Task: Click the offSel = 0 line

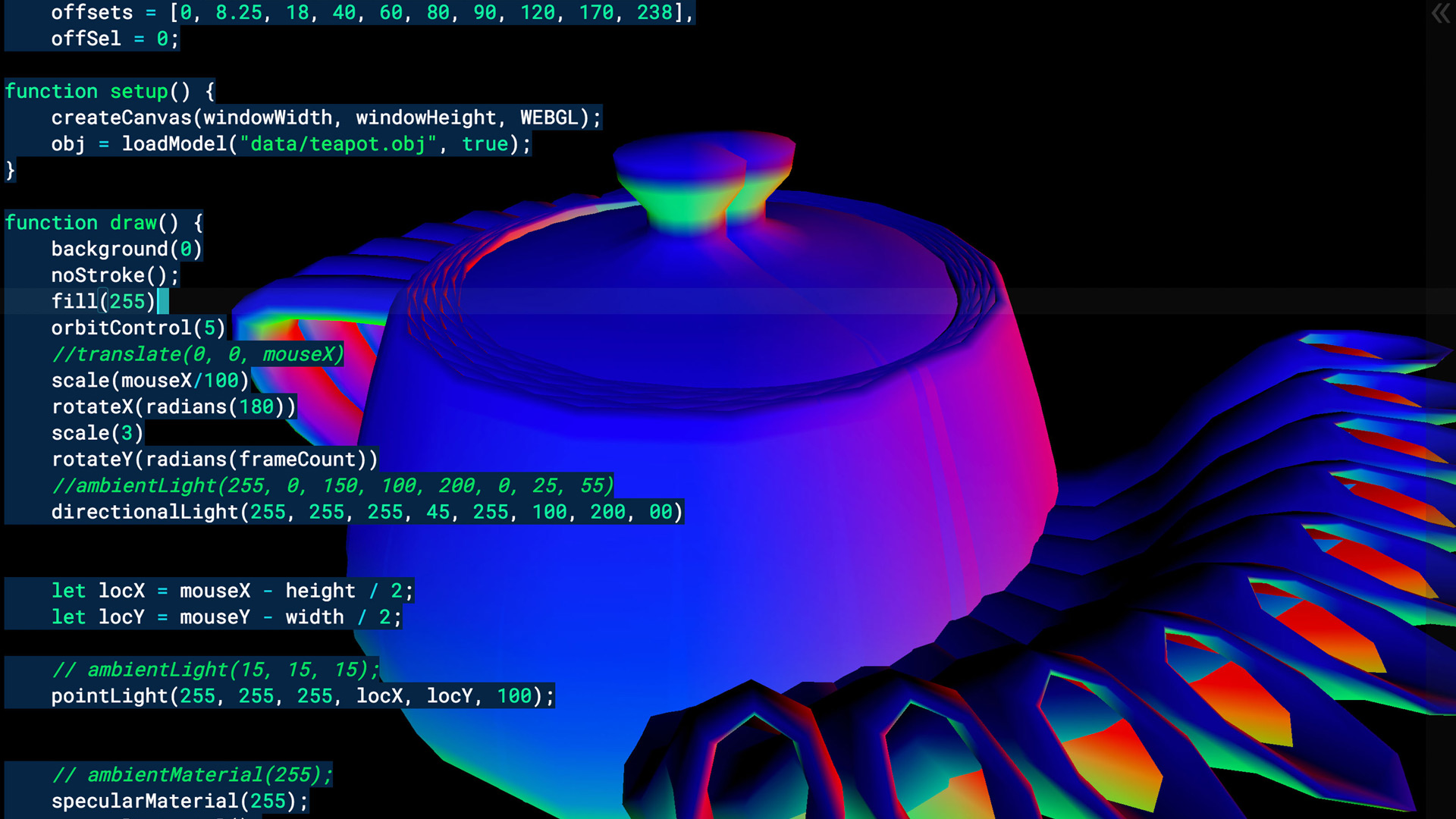Action: [x=114, y=39]
